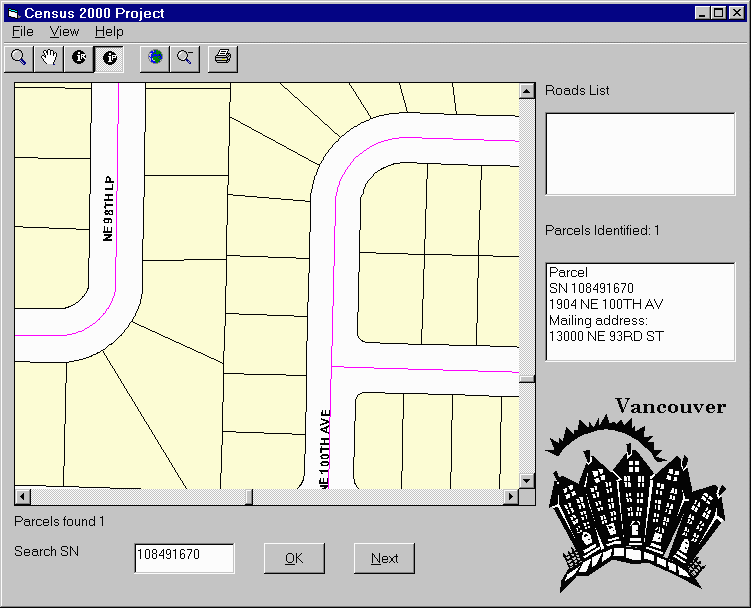
Task: Click the map's scroll left arrow
Action: [22, 497]
